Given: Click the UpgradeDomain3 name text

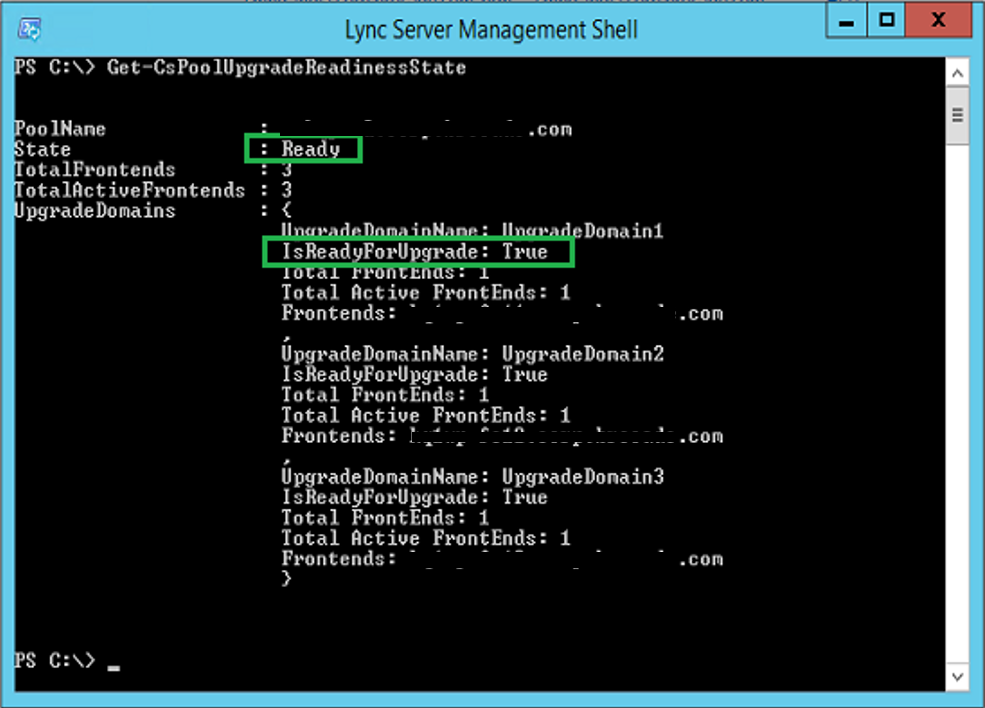Looking at the screenshot, I should coord(582,477).
